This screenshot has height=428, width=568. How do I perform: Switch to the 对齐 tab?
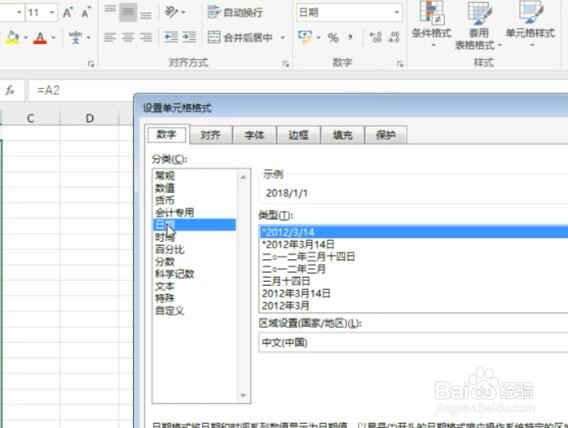[210, 135]
